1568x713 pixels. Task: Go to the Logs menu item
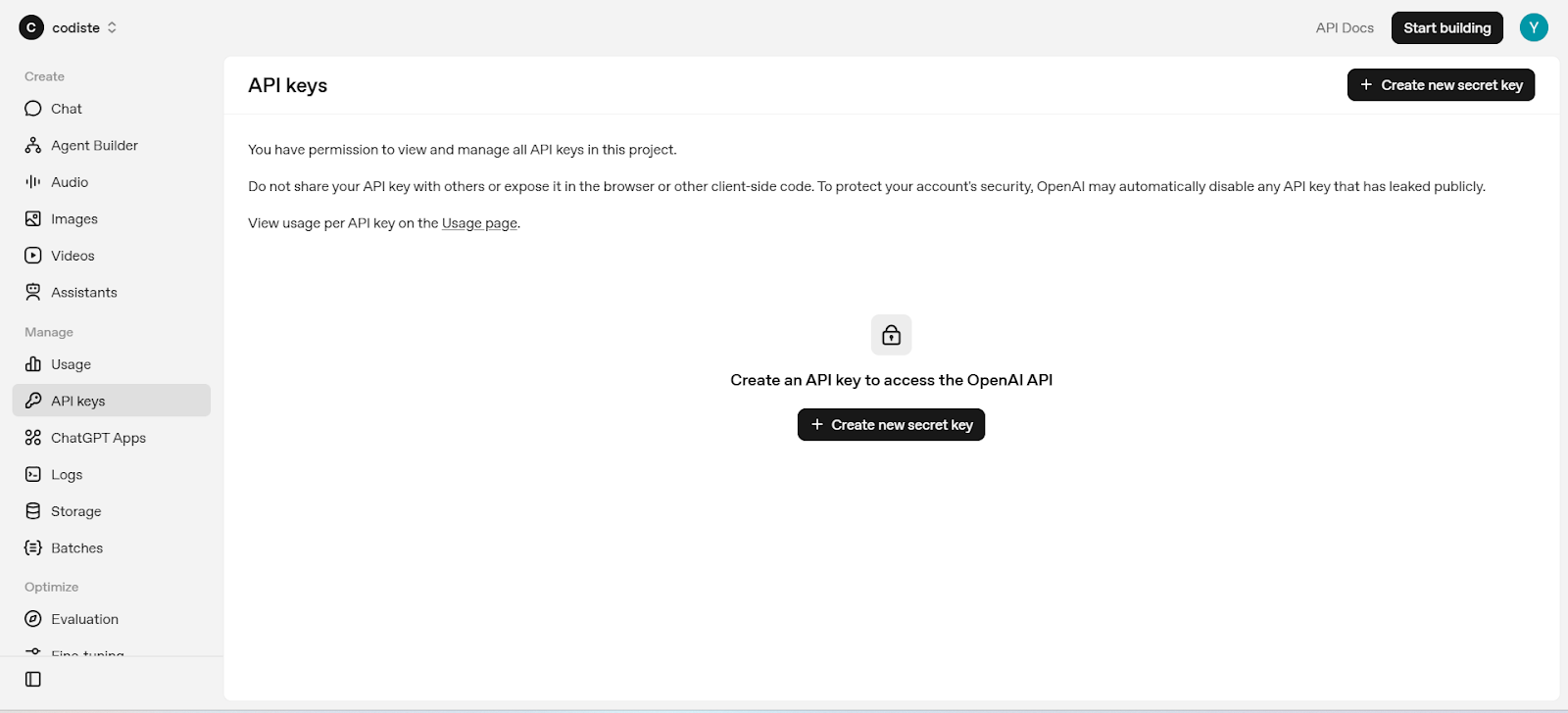[x=67, y=475]
